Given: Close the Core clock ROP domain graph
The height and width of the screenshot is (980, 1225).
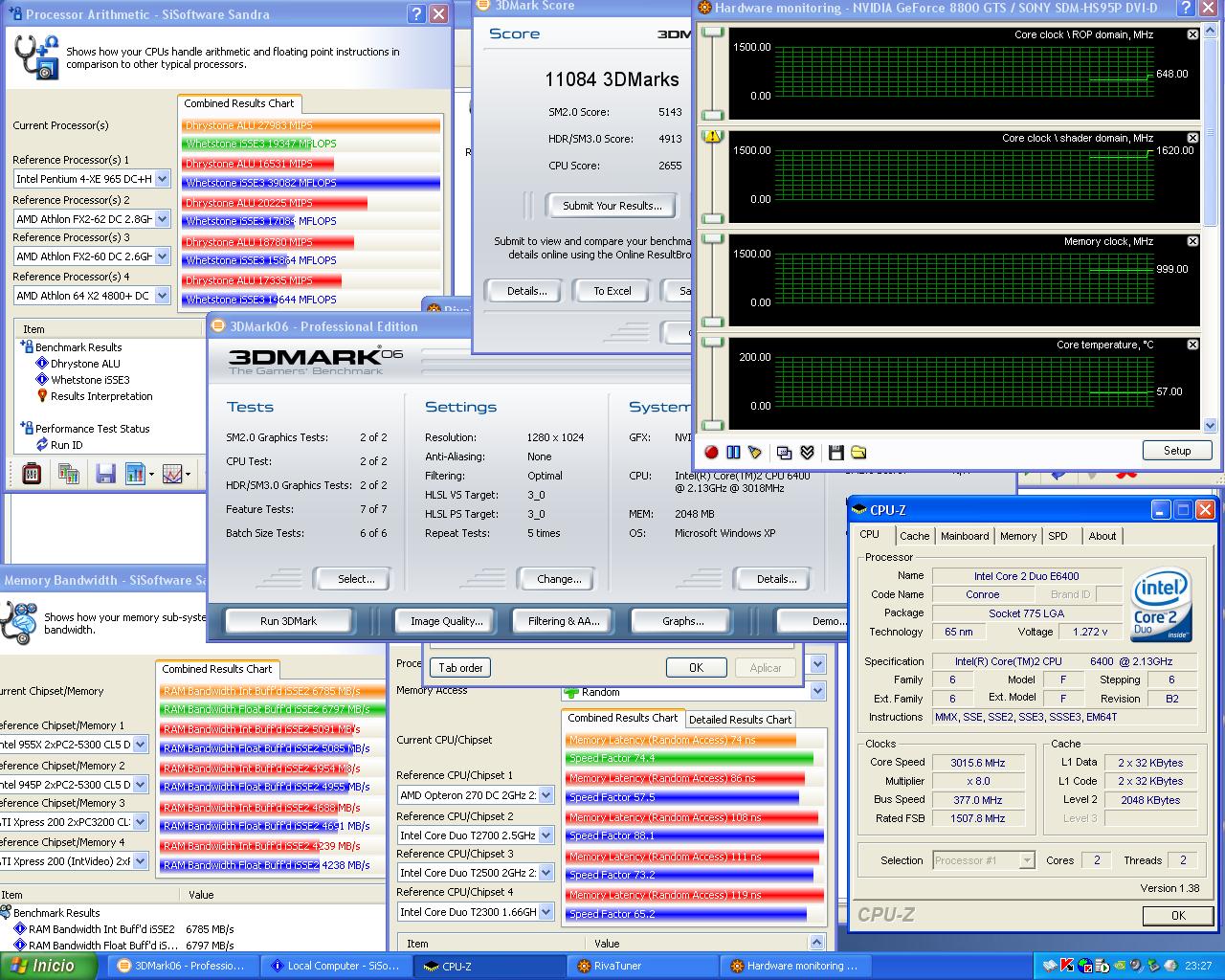Looking at the screenshot, I should pyautogui.click(x=1192, y=34).
